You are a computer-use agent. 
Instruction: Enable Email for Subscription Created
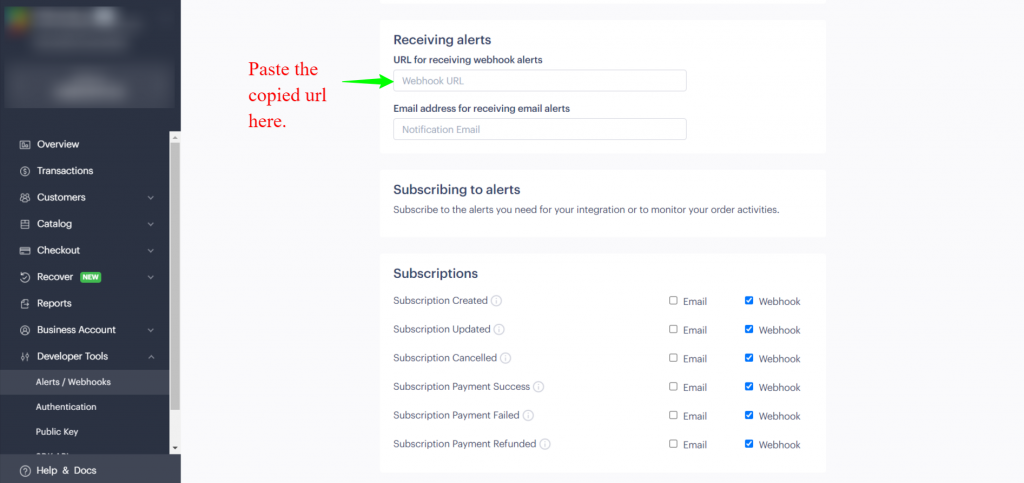click(673, 301)
